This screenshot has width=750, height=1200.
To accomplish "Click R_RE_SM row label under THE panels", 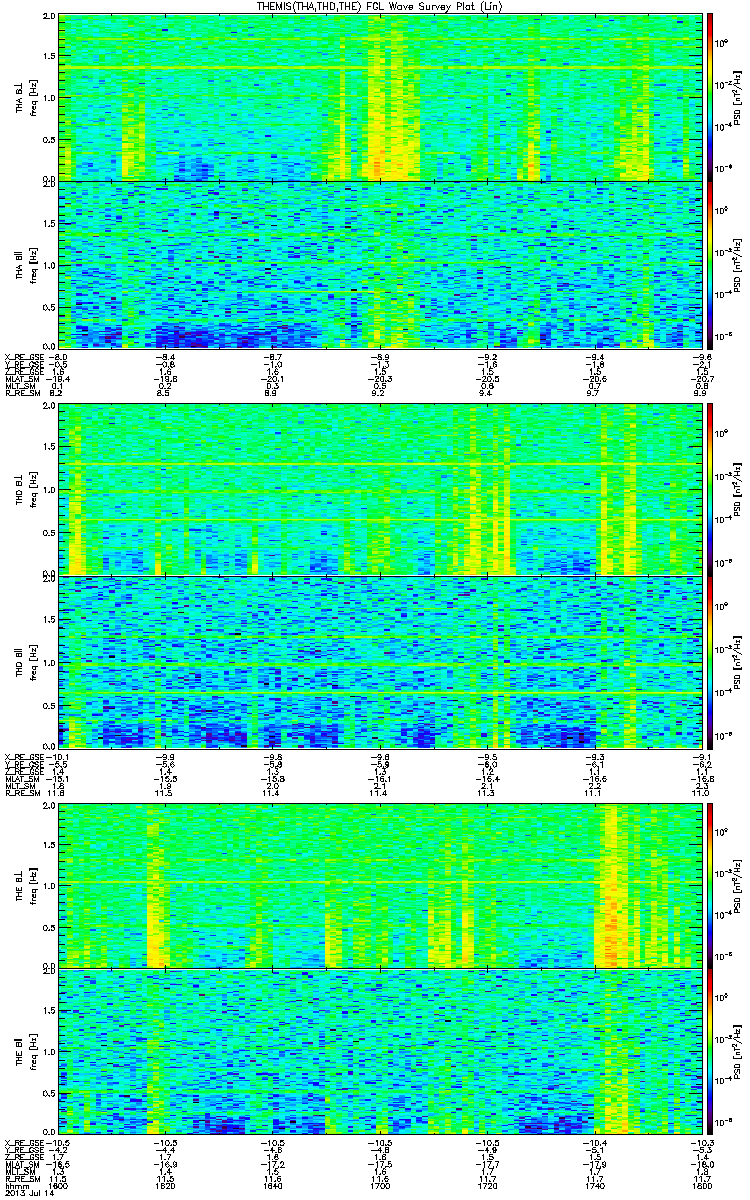I will click(x=22, y=1180).
